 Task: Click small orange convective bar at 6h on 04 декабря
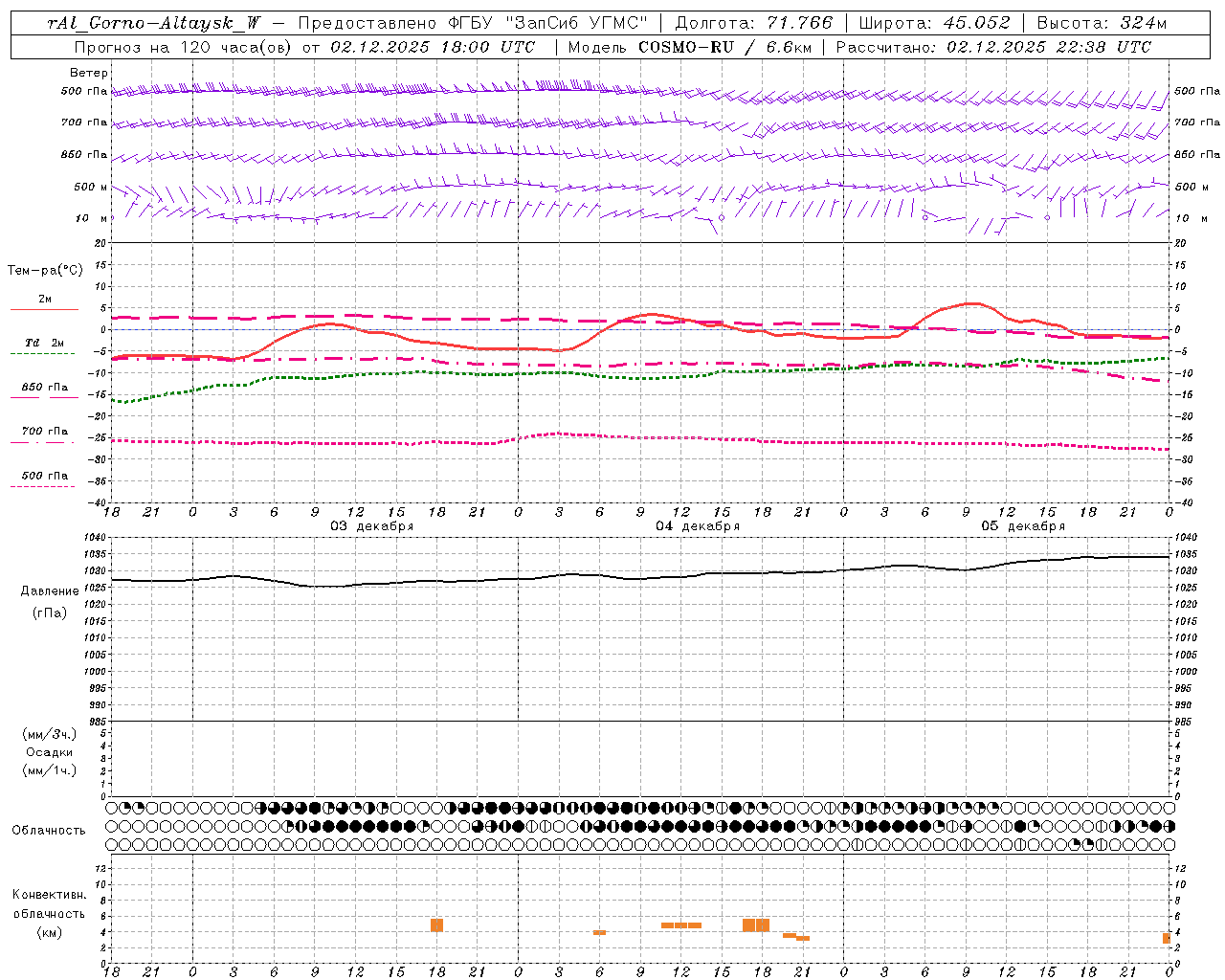coord(599,932)
